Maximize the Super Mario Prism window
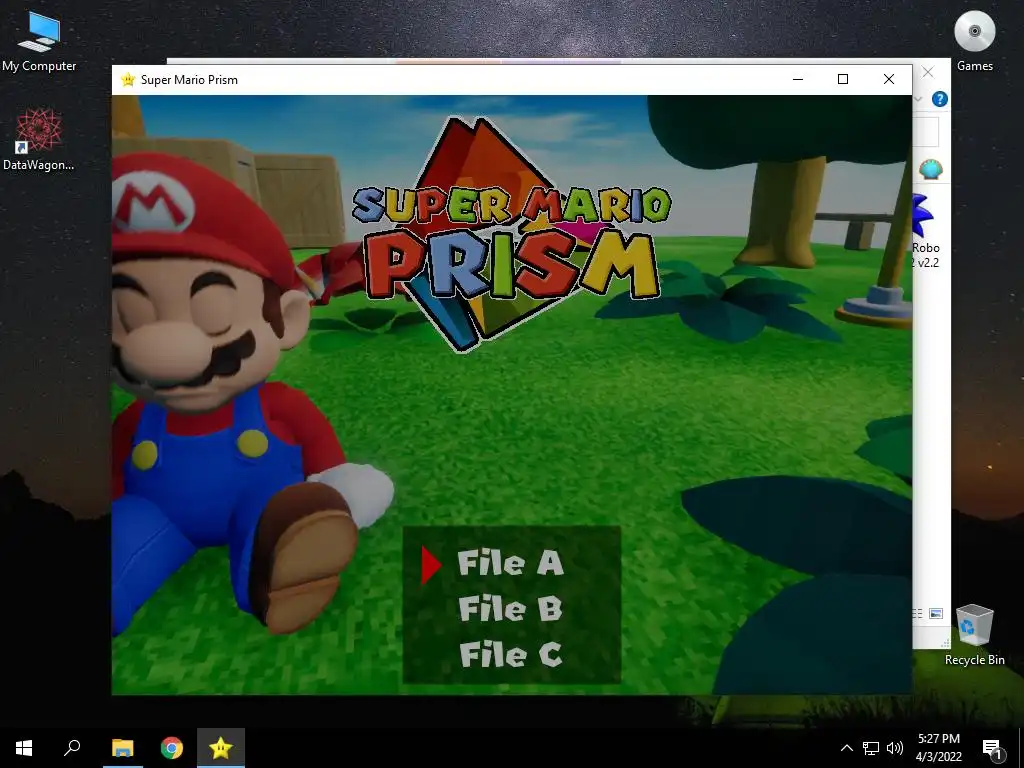Image resolution: width=1024 pixels, height=768 pixels. (x=843, y=80)
